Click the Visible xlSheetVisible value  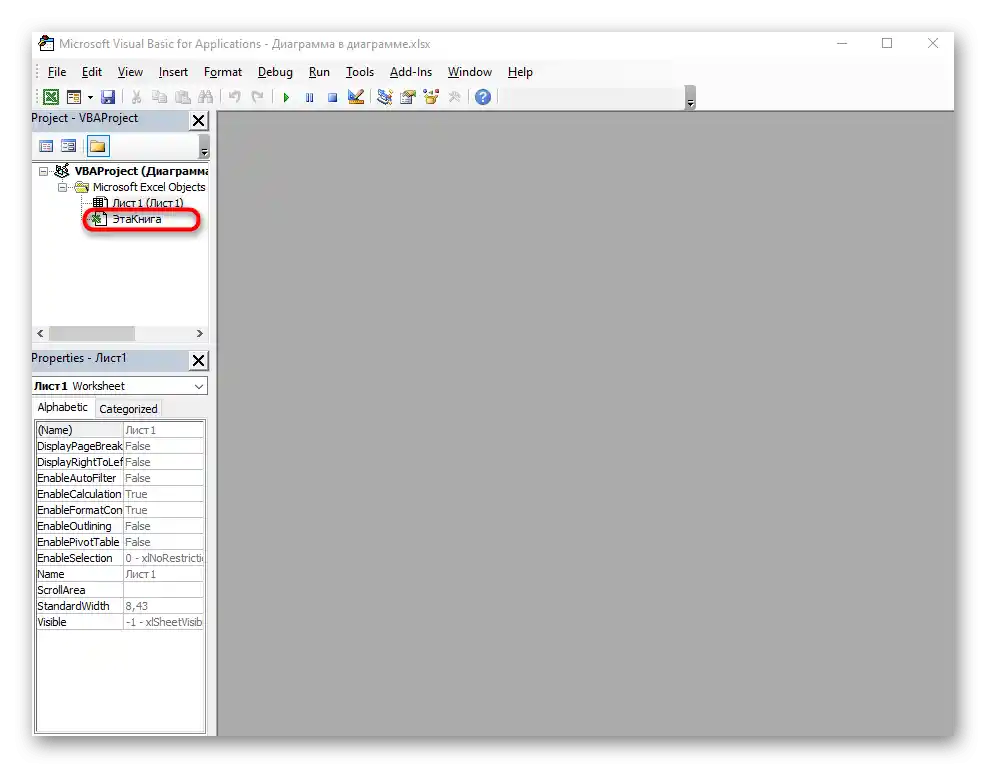point(163,622)
